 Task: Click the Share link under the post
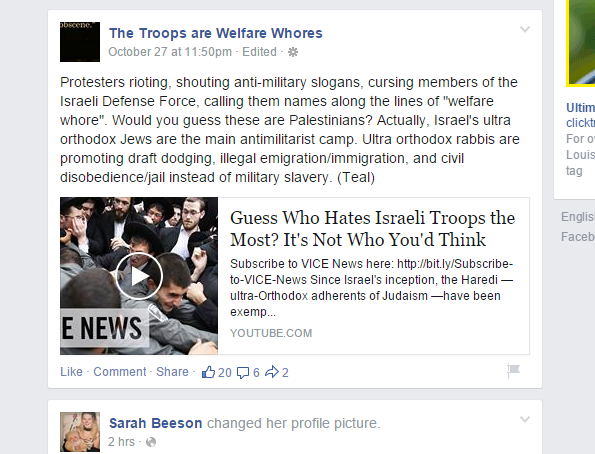tap(172, 372)
